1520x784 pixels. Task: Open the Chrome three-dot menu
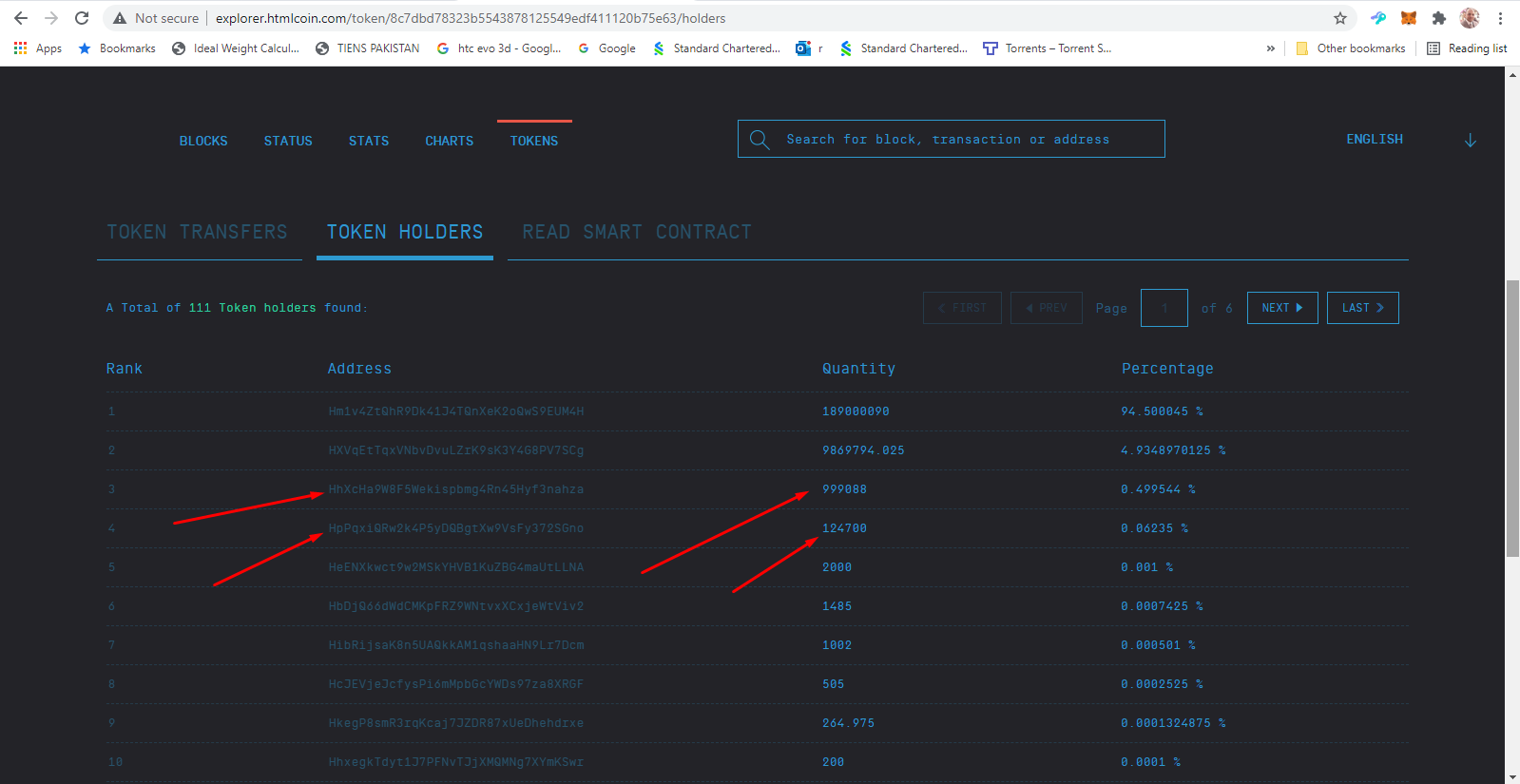1500,18
